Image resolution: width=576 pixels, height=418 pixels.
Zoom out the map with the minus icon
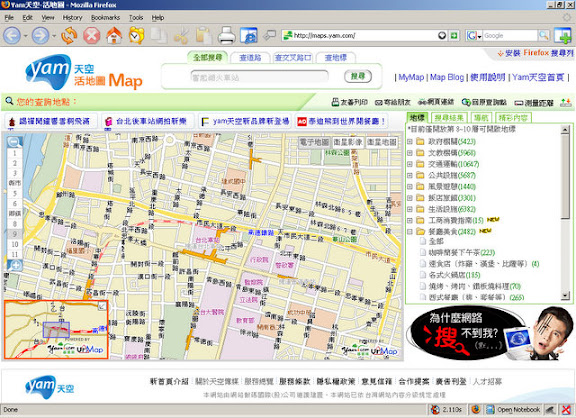click(14, 143)
